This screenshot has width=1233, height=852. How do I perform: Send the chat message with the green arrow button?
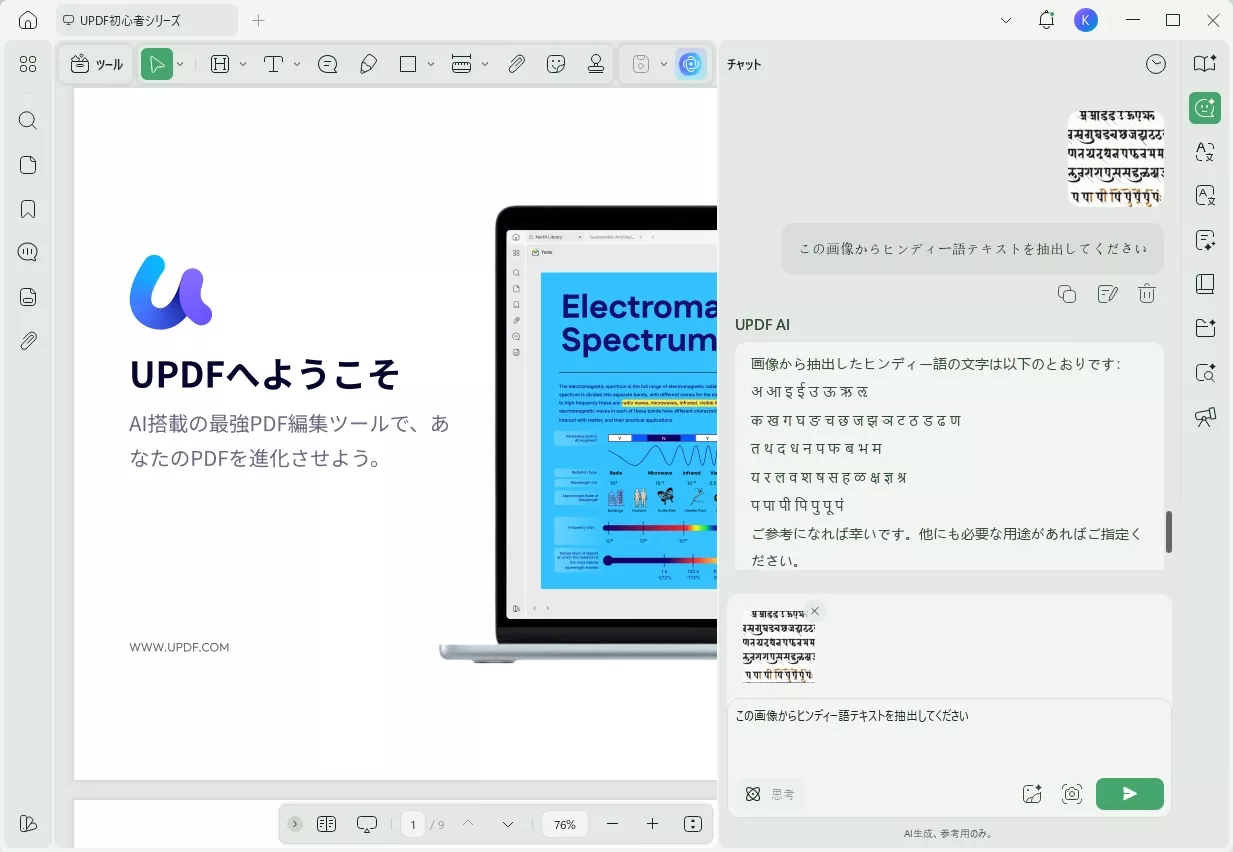tap(1129, 793)
